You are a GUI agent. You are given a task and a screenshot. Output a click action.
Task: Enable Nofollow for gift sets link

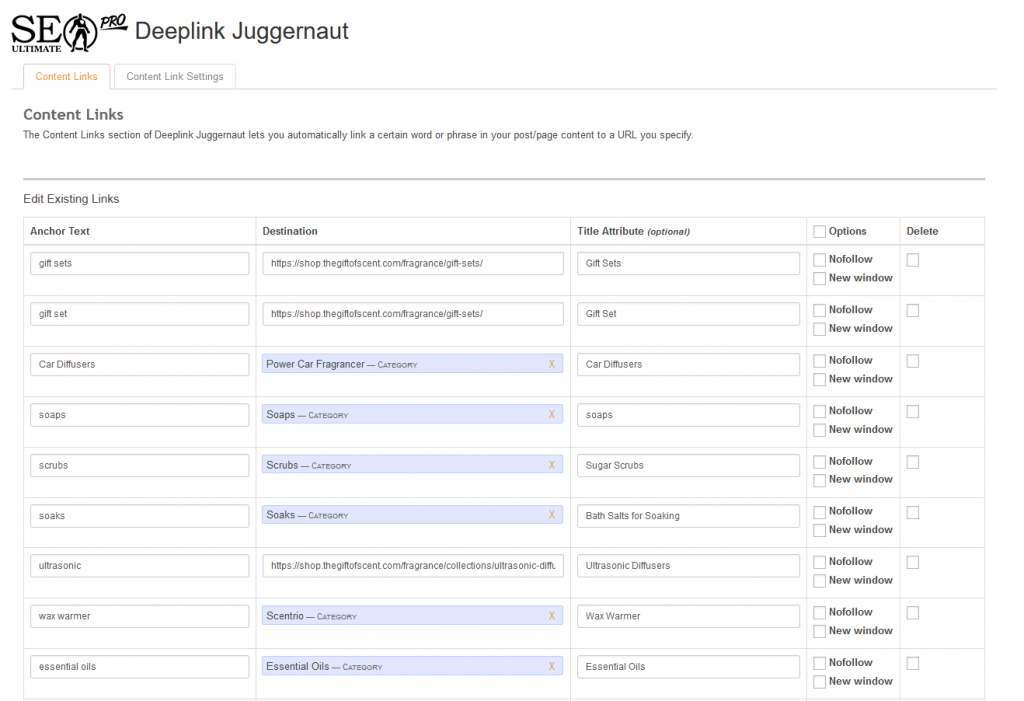tap(820, 260)
